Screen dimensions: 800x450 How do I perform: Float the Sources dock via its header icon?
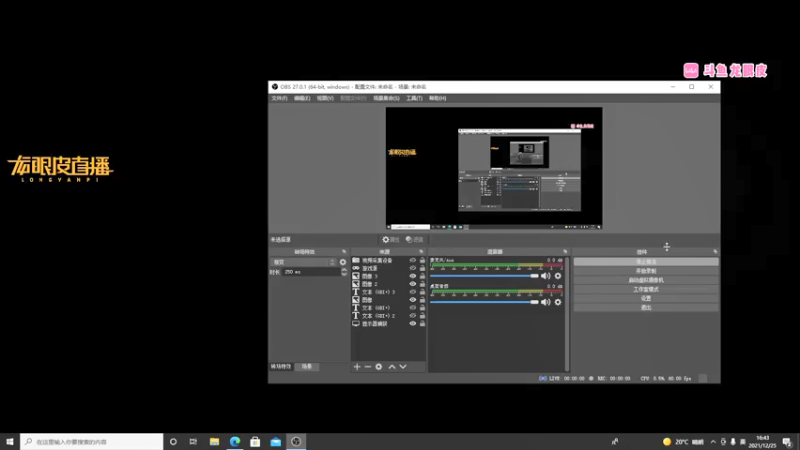(421, 252)
